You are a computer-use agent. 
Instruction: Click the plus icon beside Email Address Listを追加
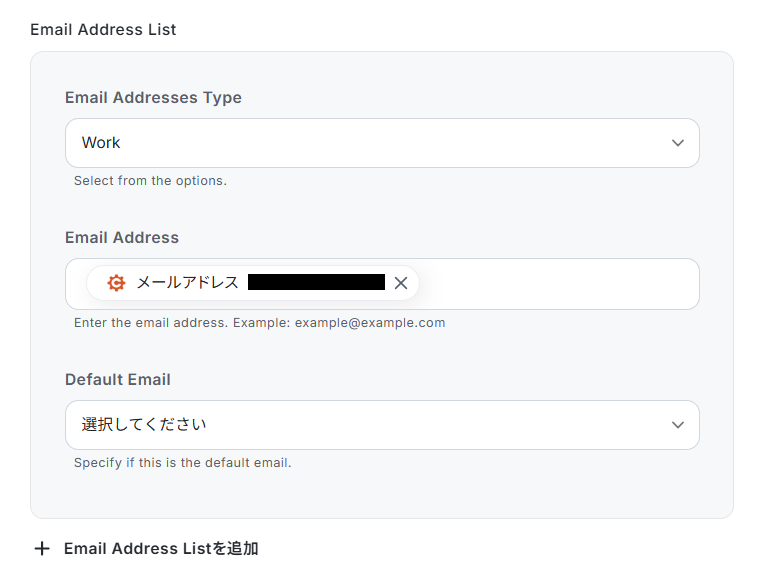[42, 549]
